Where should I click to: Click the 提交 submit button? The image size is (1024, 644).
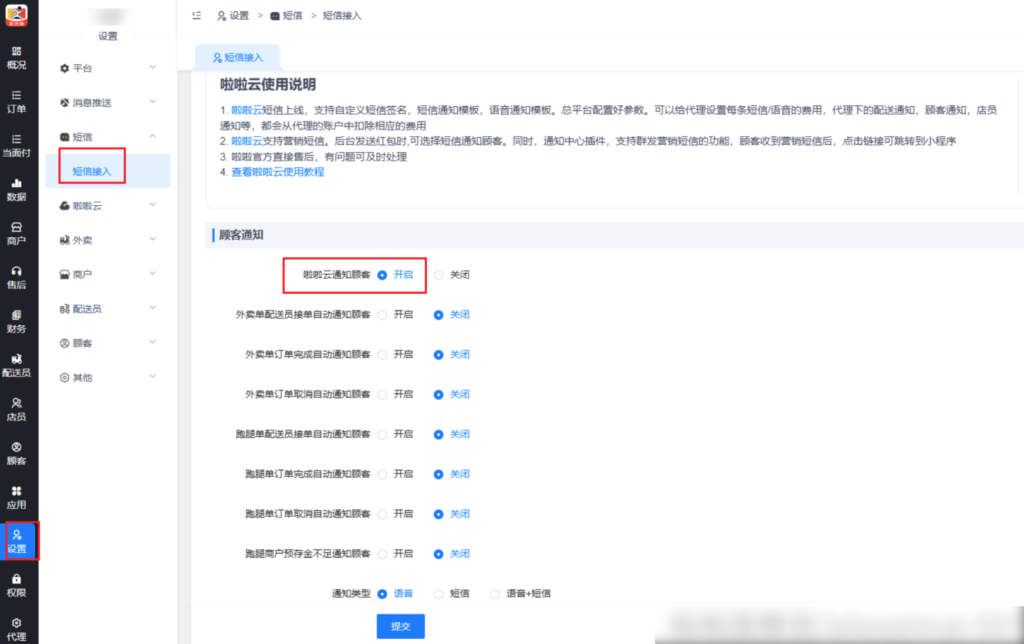[x=400, y=624]
